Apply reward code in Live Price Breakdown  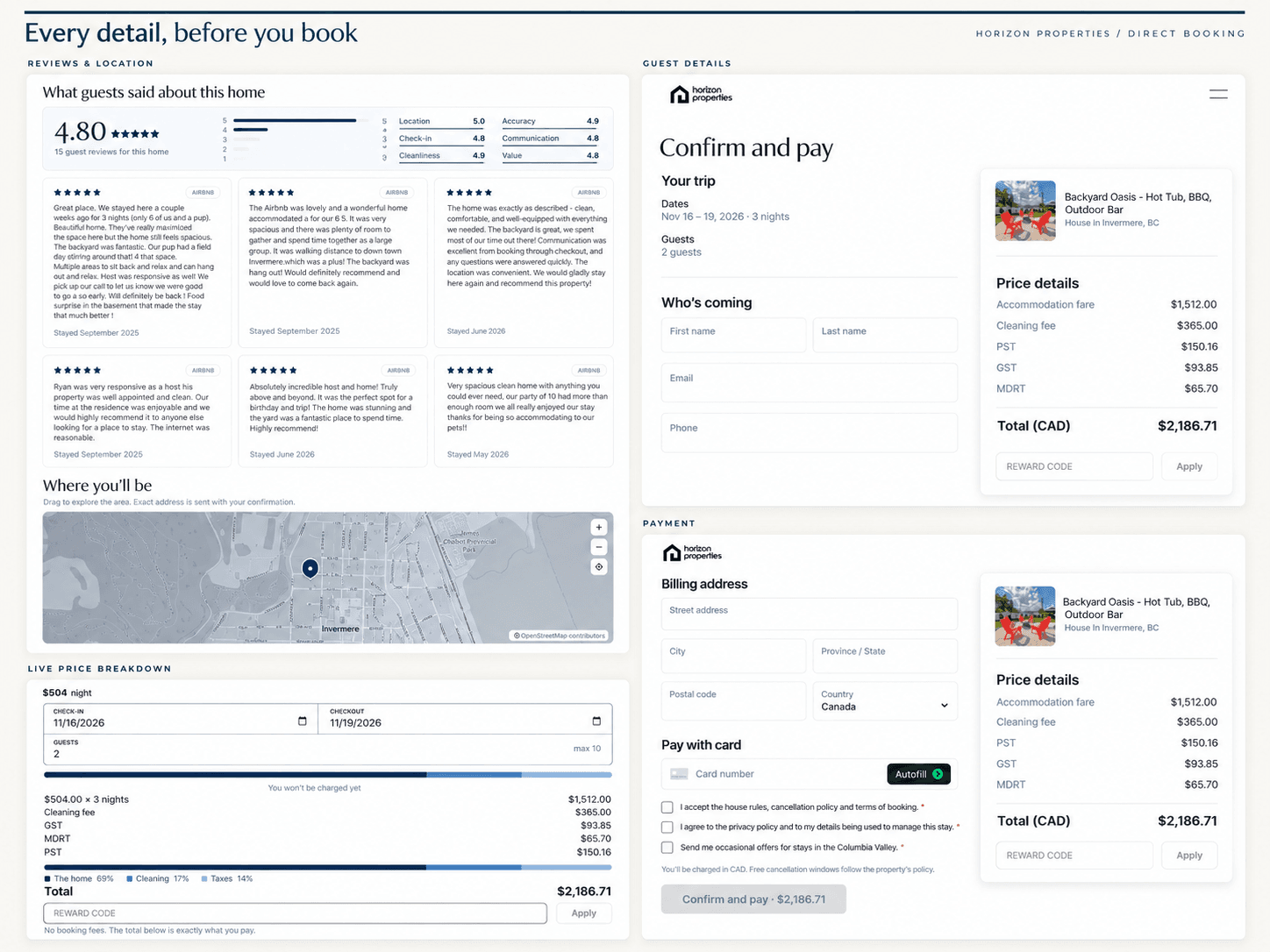point(584,913)
